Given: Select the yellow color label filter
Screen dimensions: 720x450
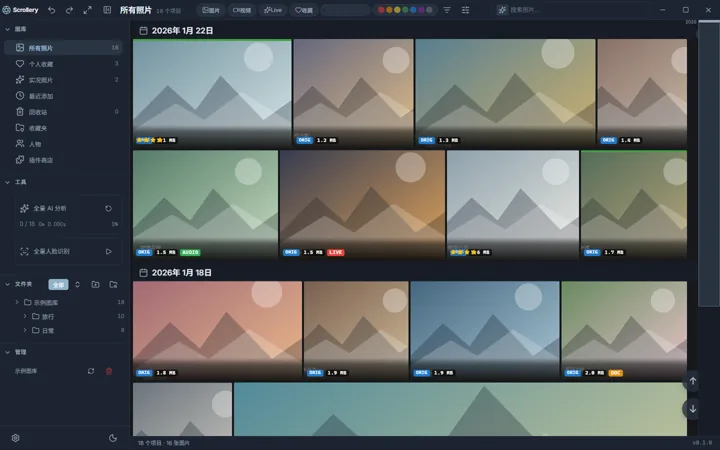Looking at the screenshot, I should 397,10.
